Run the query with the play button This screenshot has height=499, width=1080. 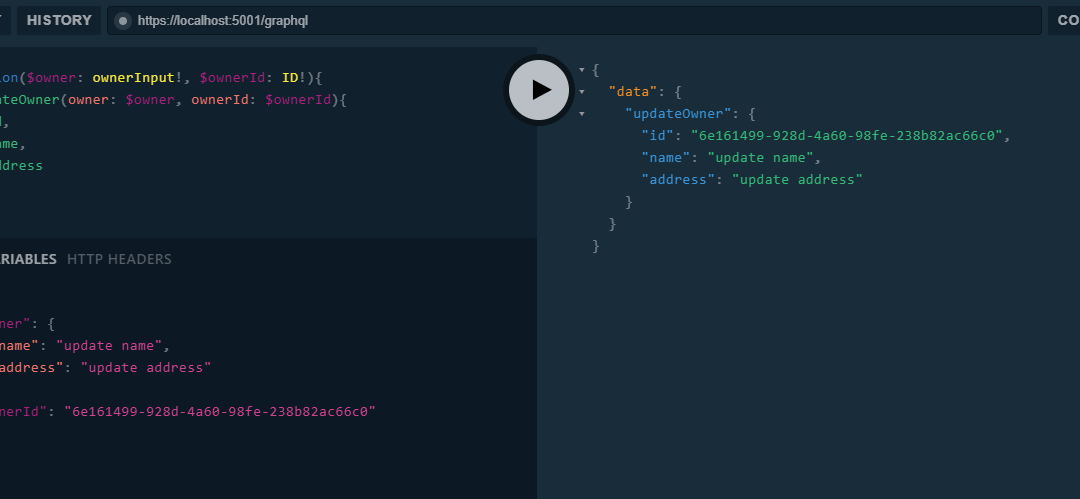[539, 90]
